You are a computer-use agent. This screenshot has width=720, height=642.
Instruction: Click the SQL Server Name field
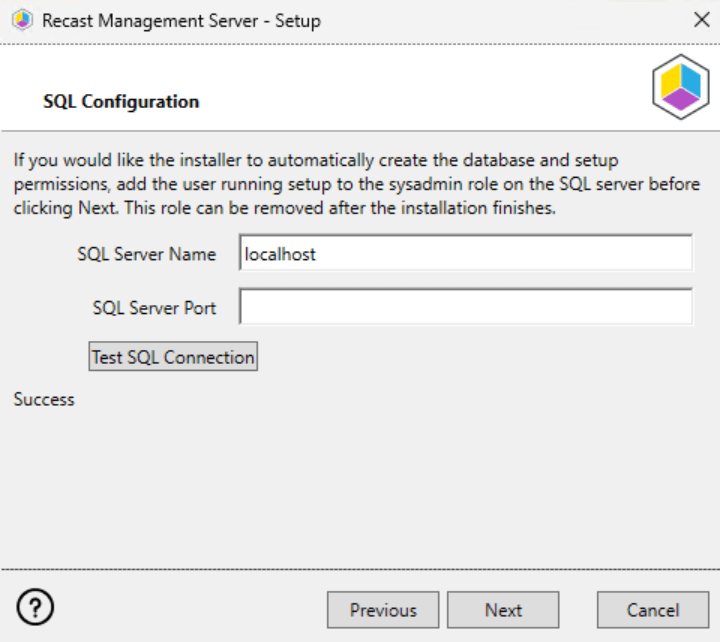[x=466, y=253]
